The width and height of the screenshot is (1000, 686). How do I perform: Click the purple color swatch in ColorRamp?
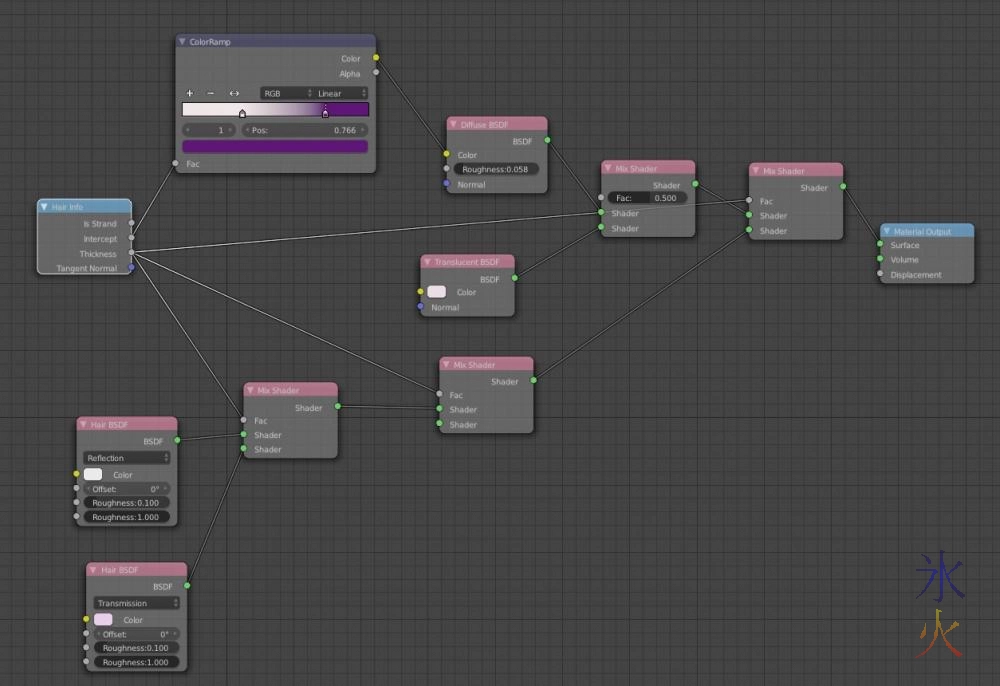(x=275, y=147)
